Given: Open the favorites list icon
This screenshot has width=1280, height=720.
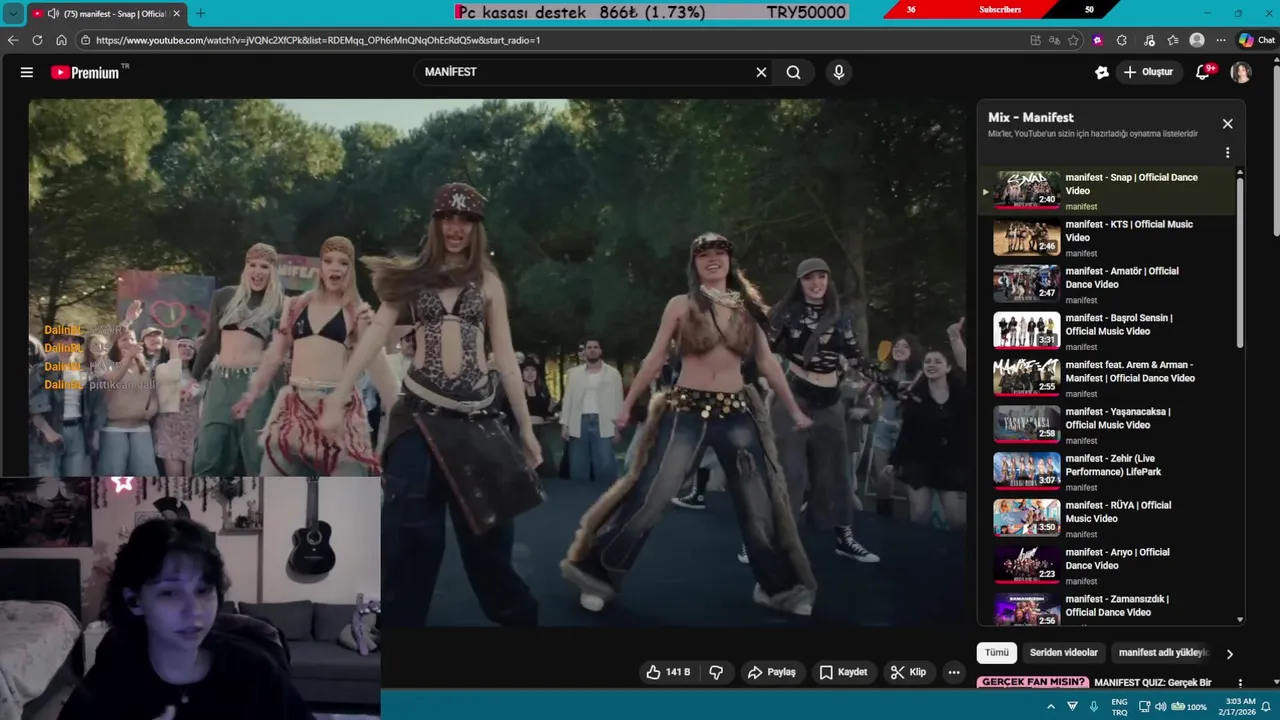Looking at the screenshot, I should [1172, 40].
